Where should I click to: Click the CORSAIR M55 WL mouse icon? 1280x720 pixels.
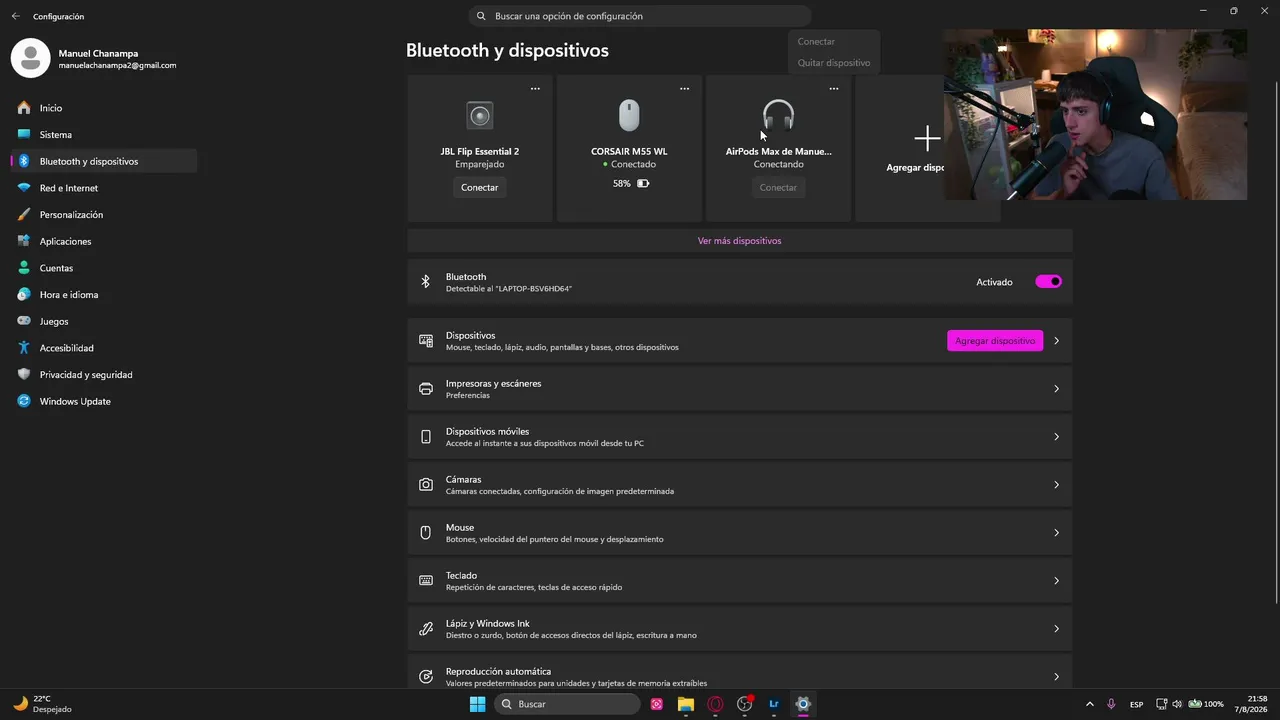(x=629, y=115)
